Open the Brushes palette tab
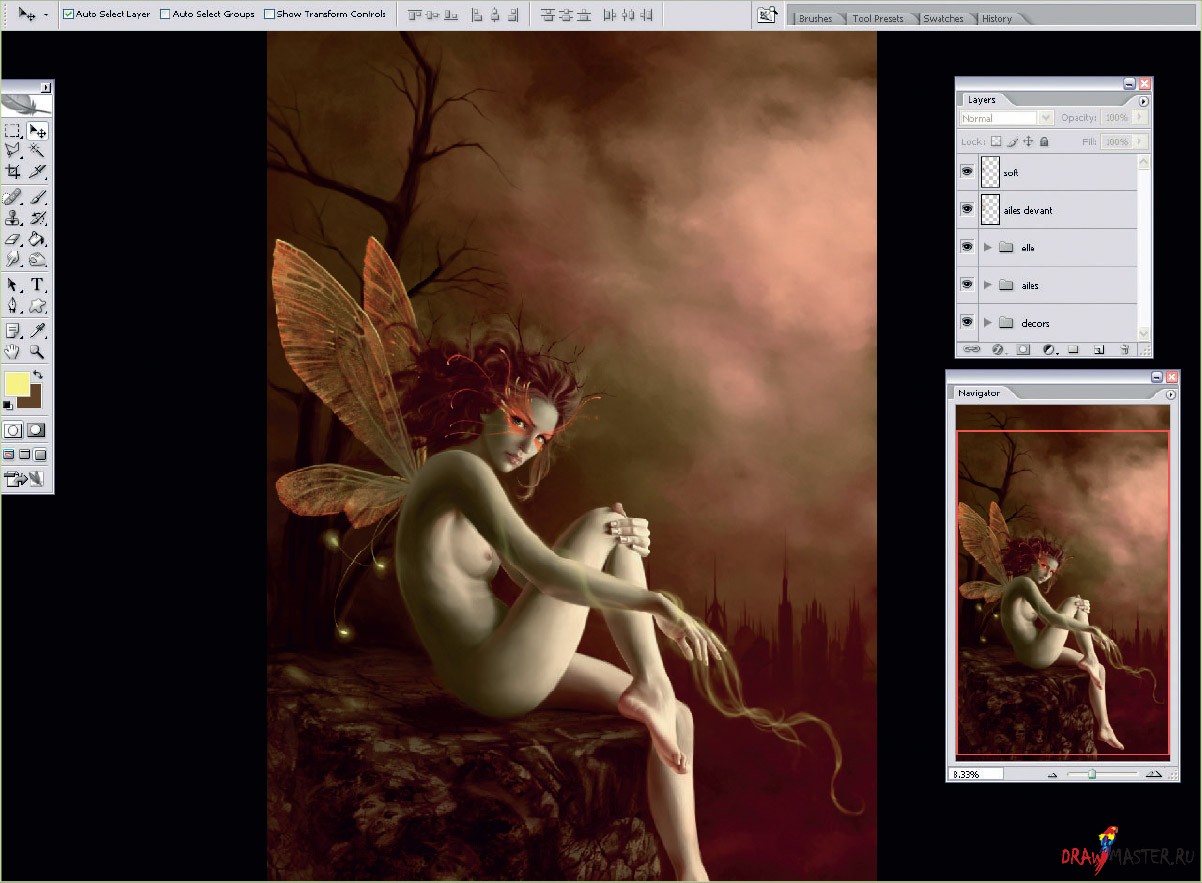1202x883 pixels. coord(816,18)
